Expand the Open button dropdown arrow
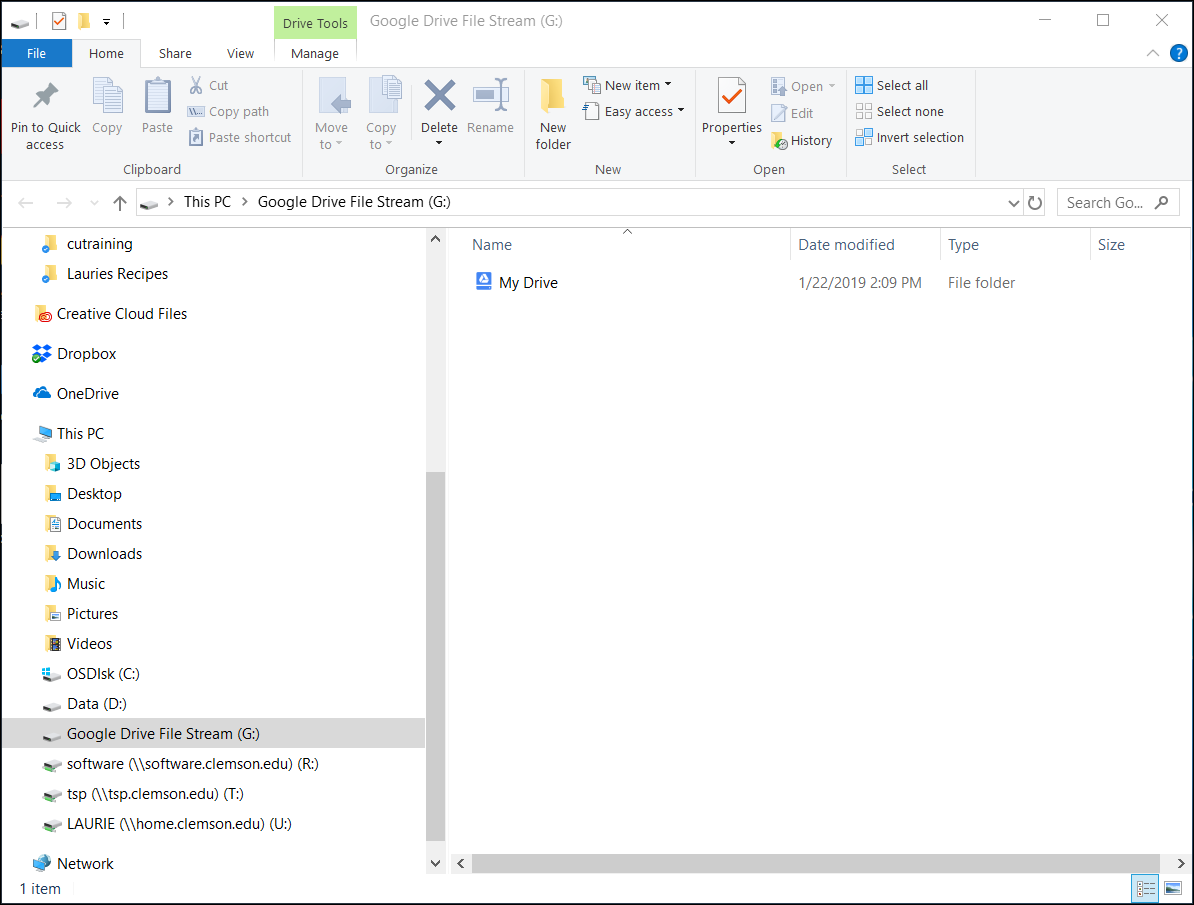 point(832,86)
